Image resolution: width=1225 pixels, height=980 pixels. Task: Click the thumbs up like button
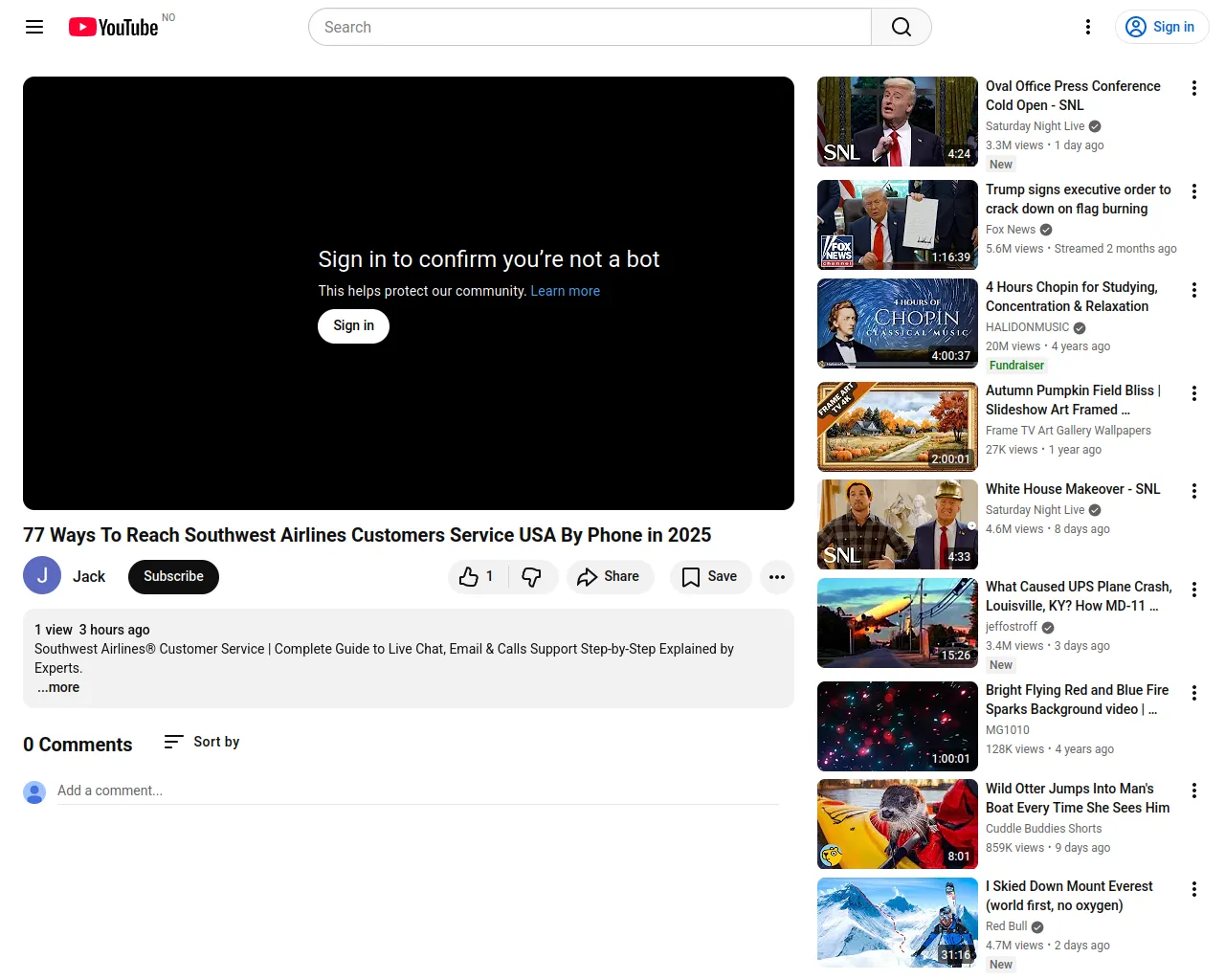477,576
